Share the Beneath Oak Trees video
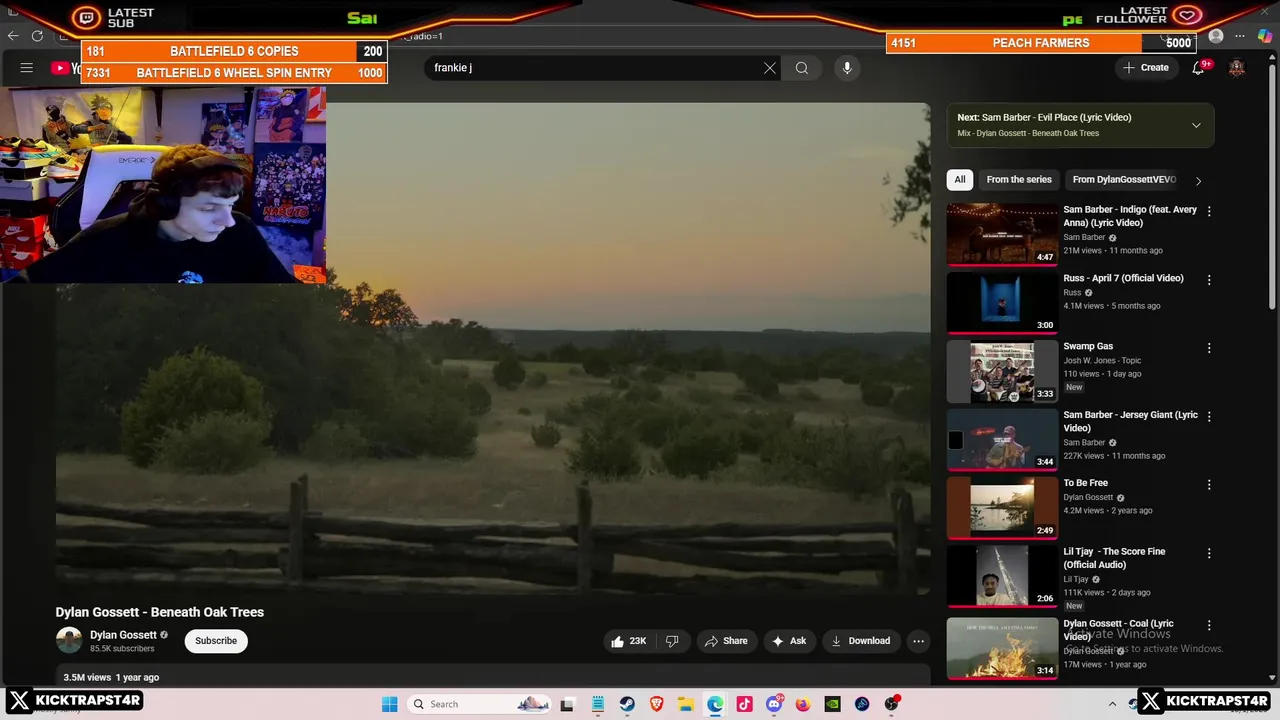This screenshot has width=1280, height=720. pos(726,641)
